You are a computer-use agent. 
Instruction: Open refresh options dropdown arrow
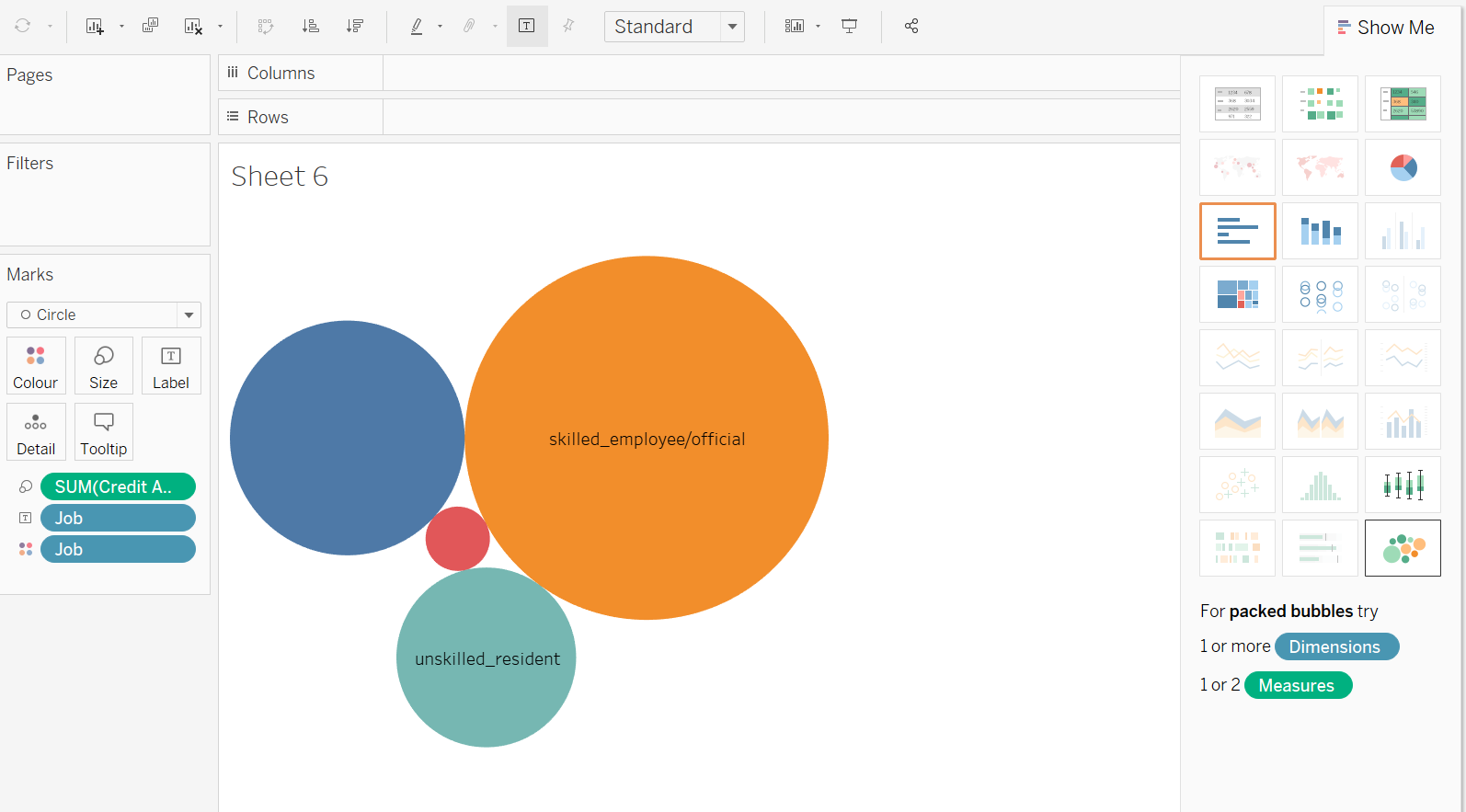click(50, 27)
